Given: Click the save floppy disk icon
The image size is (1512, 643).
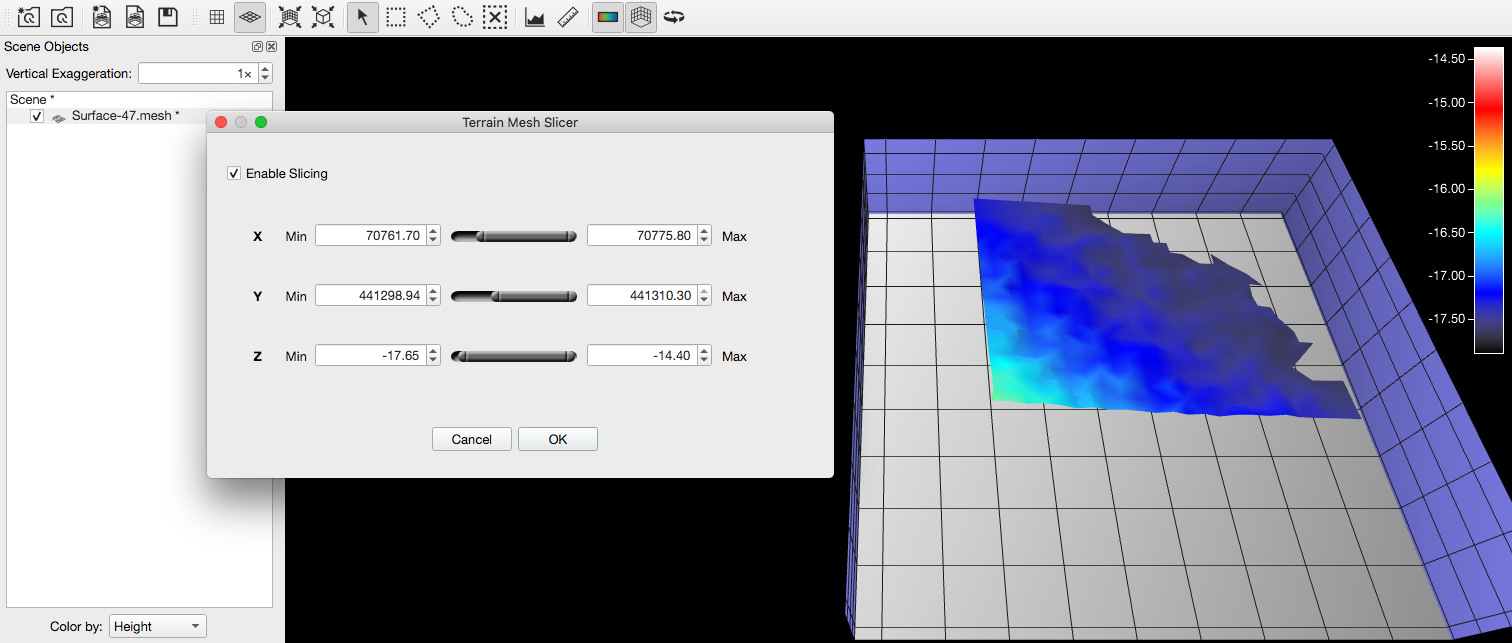Looking at the screenshot, I should 168,17.
